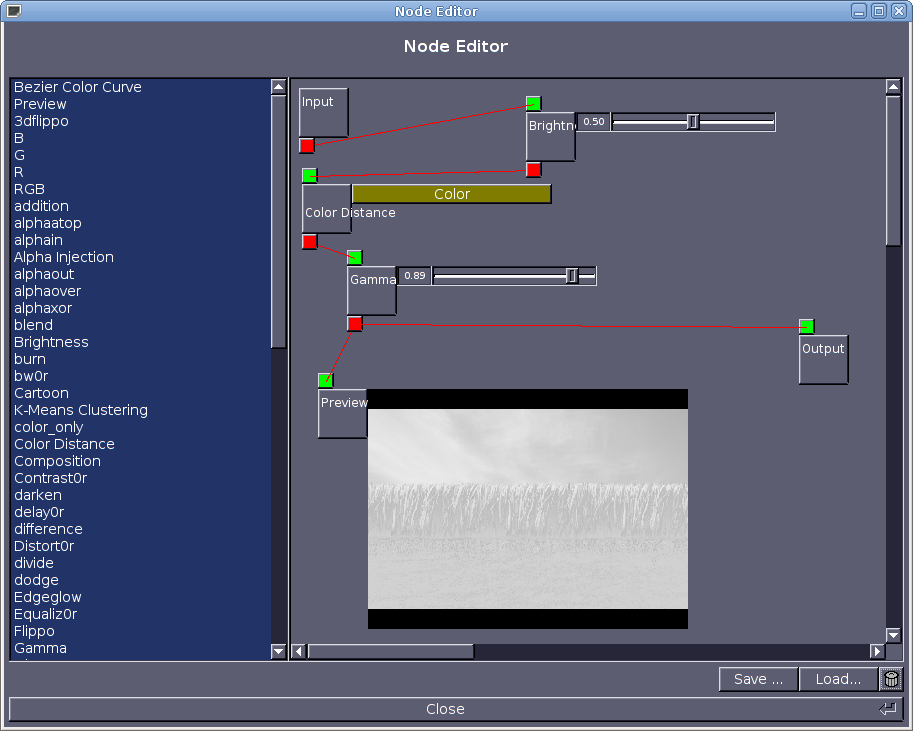Image resolution: width=913 pixels, height=731 pixels.
Task: Click the canvas horizontal scrollbar thumb
Action: (391, 651)
